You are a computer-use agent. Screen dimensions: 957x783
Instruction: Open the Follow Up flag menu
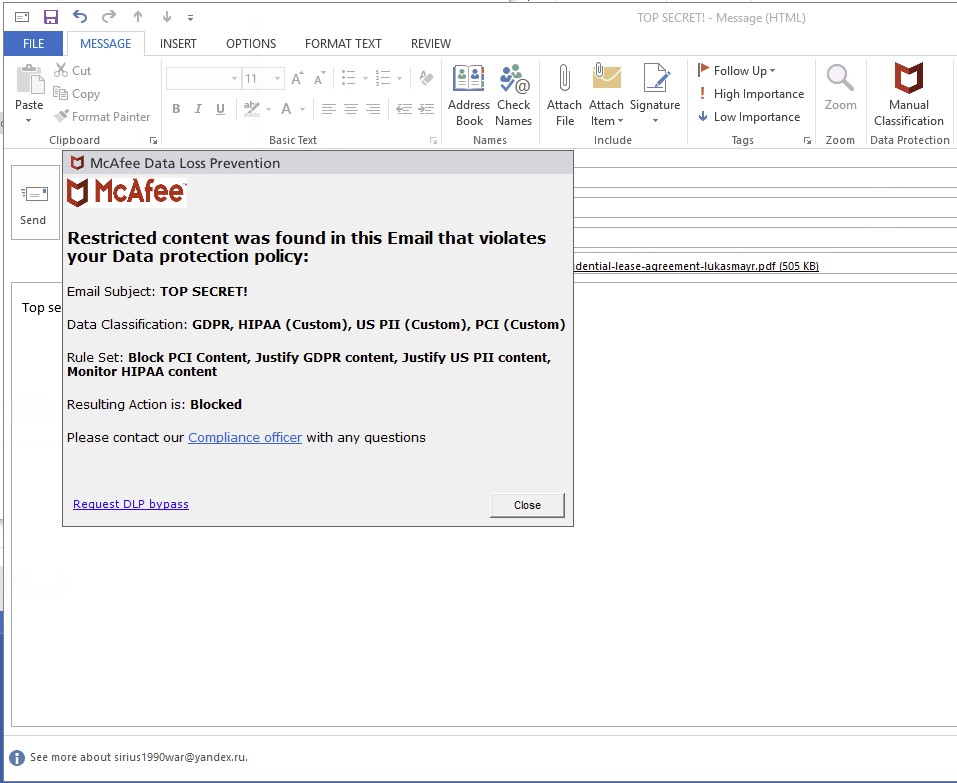tap(736, 70)
